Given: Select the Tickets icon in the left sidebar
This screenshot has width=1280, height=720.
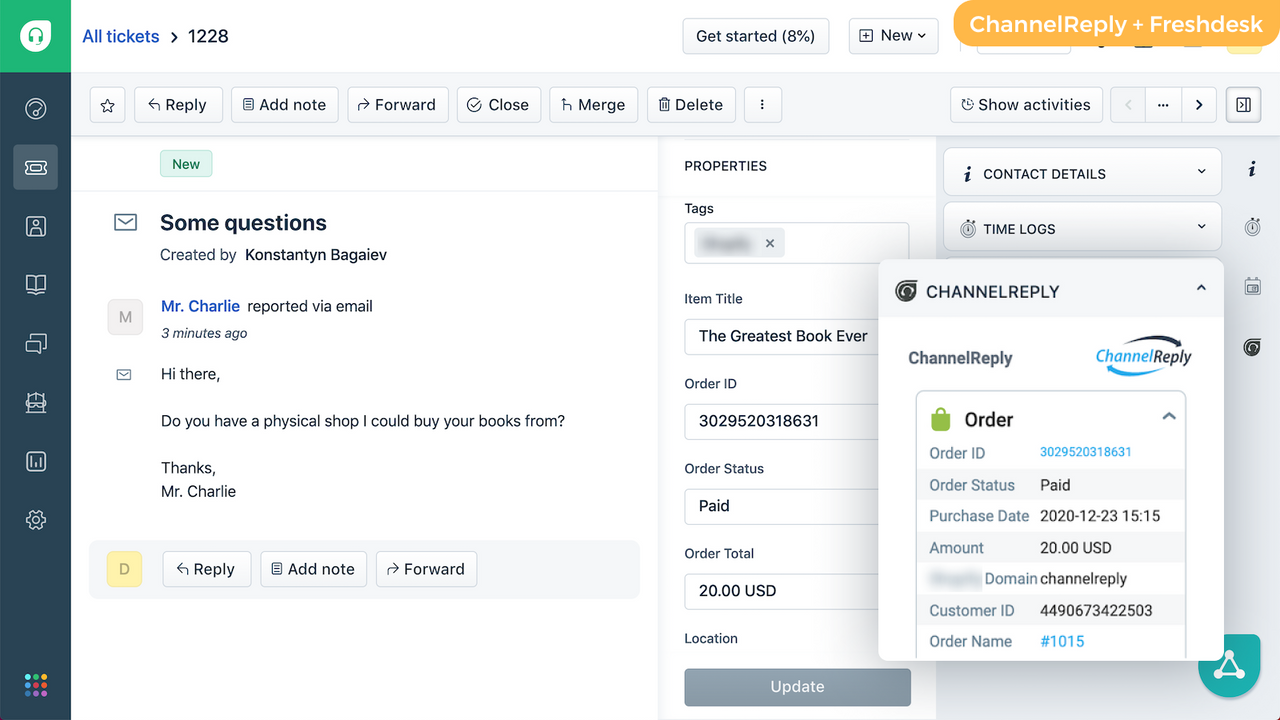Looking at the screenshot, I should click(36, 167).
